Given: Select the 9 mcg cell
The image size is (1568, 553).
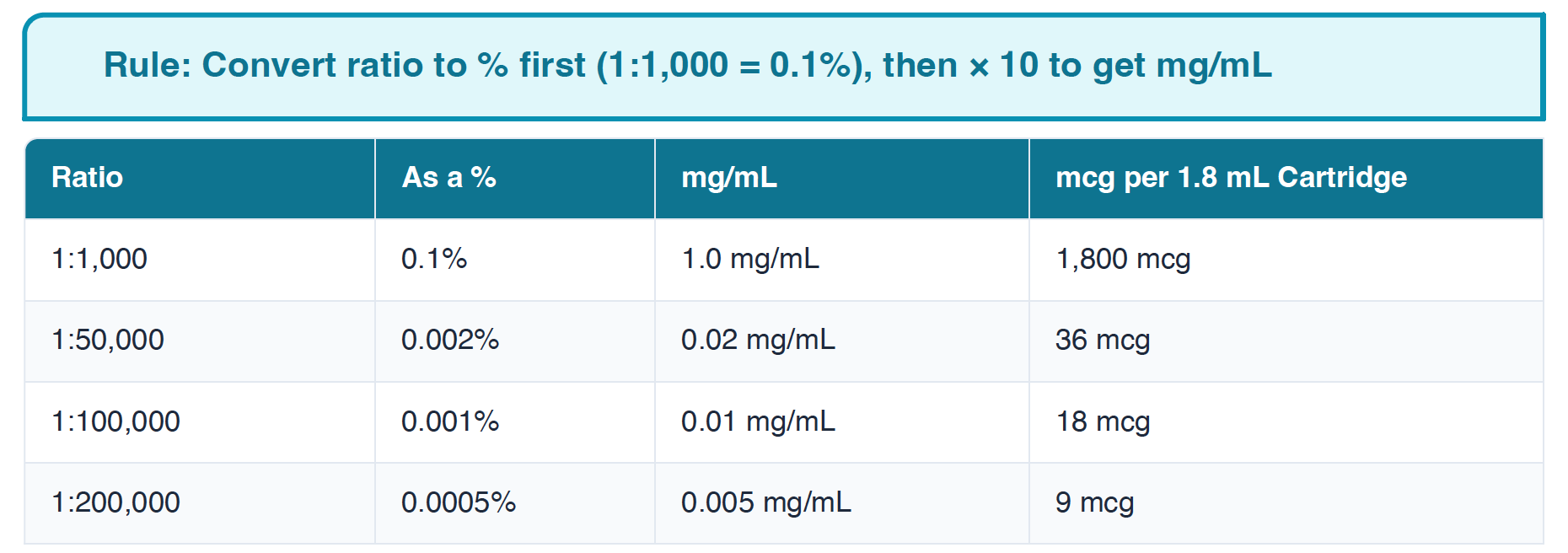Looking at the screenshot, I should (1094, 502).
